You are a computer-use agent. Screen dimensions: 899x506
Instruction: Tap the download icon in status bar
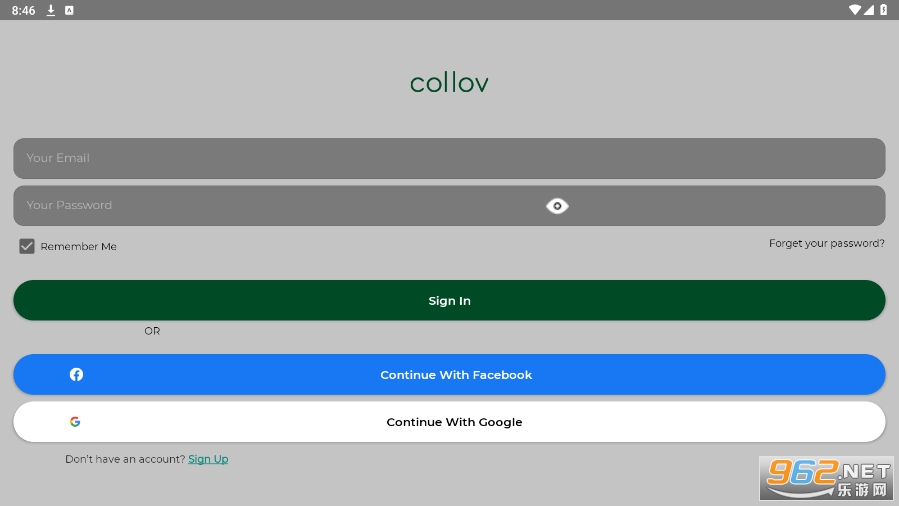tap(51, 10)
